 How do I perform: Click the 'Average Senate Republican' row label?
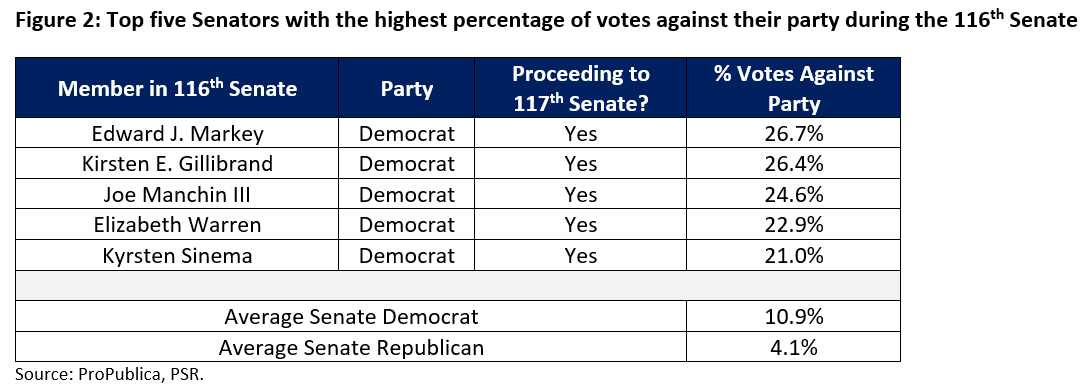(352, 347)
